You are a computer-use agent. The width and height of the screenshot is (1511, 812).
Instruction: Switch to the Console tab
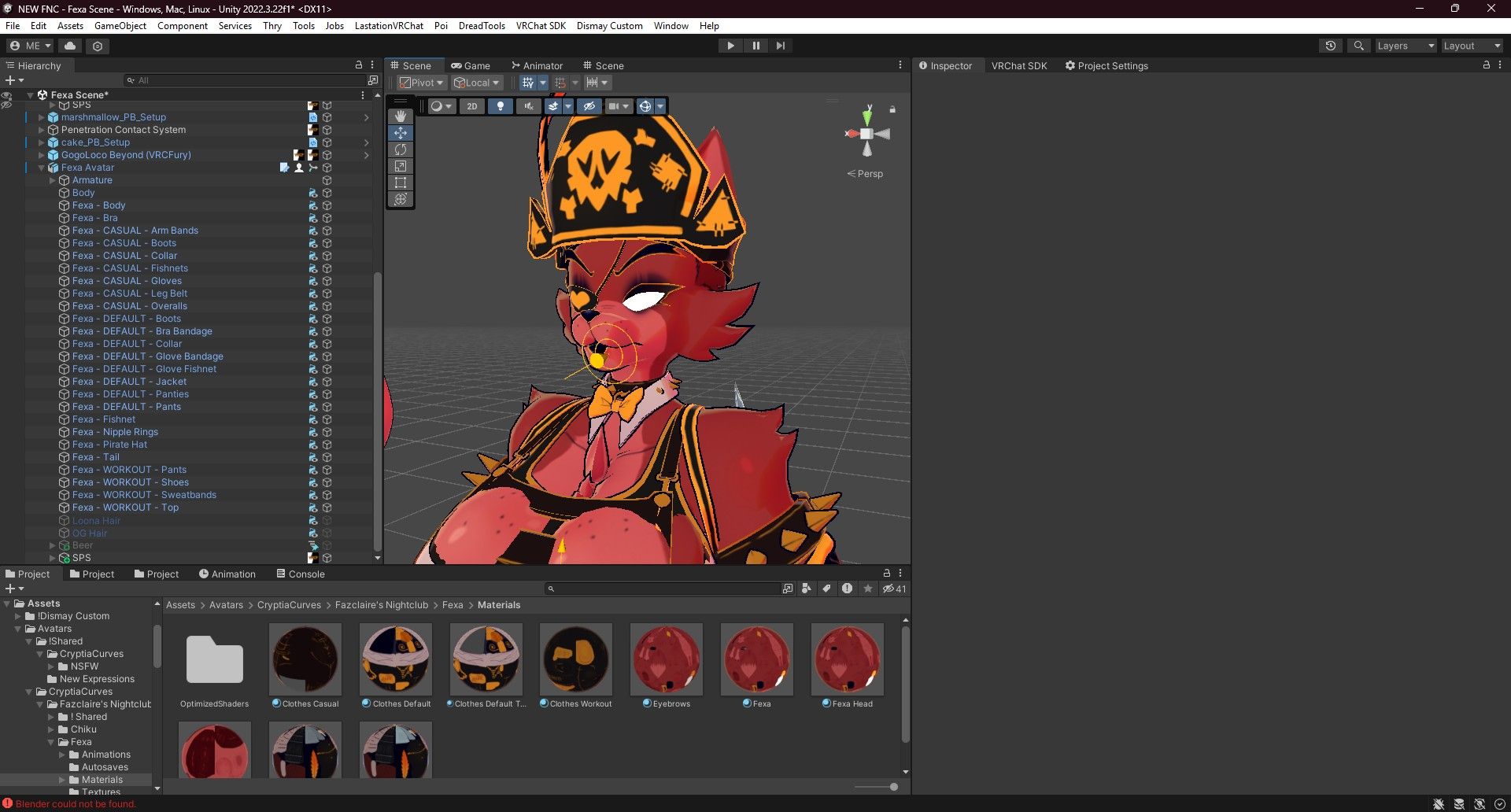[301, 574]
